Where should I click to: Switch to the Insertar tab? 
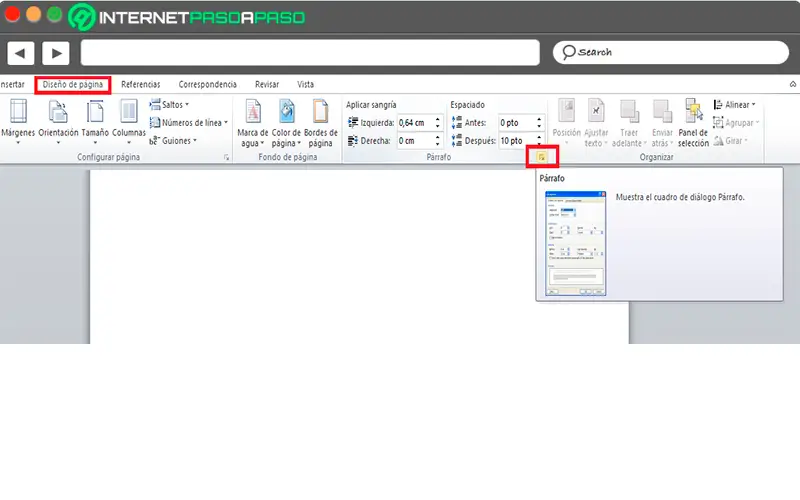coord(12,84)
